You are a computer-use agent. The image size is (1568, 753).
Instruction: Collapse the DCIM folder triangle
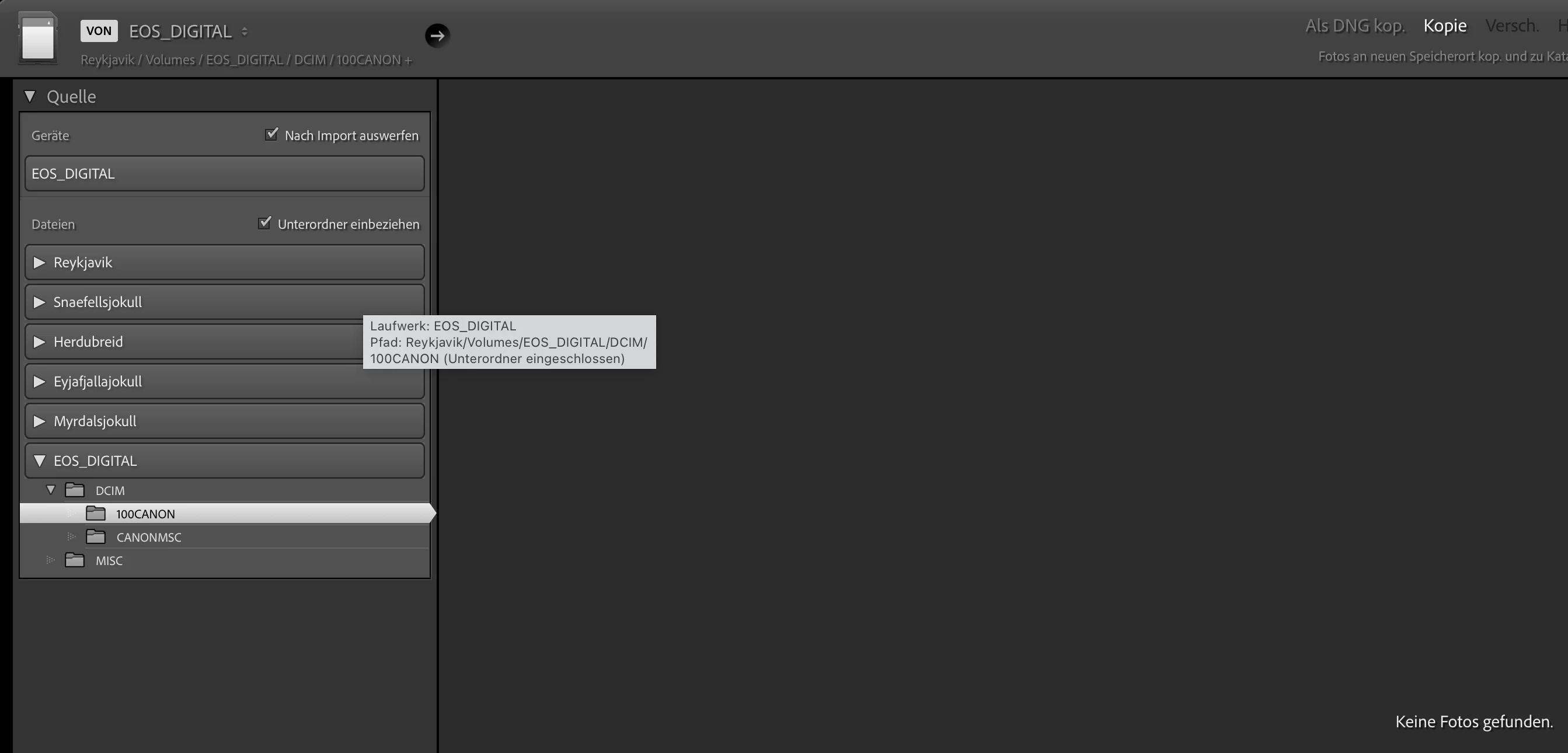(x=51, y=490)
